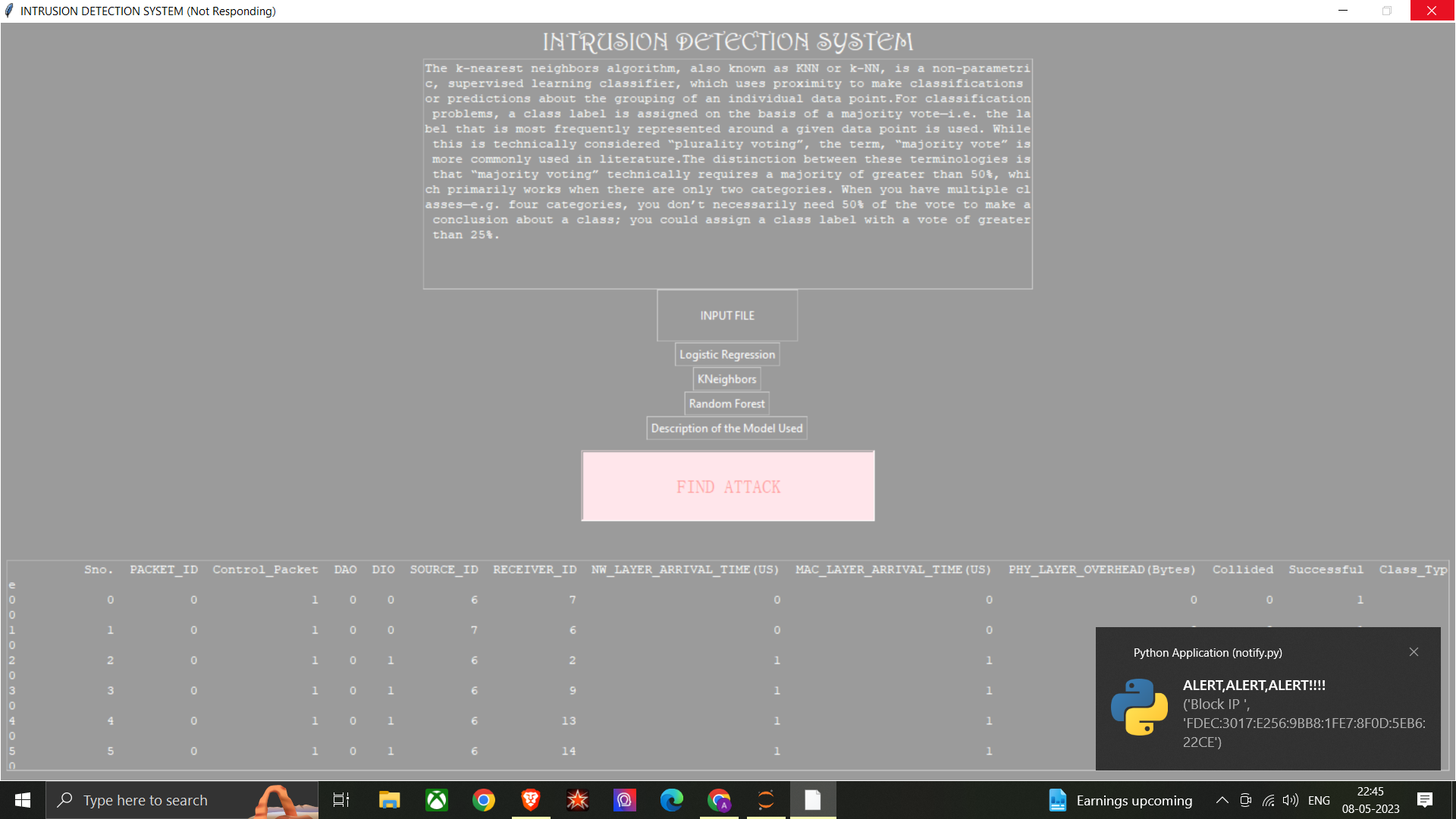Open File Explorer from the taskbar
This screenshot has width=1456, height=819.
pos(389,800)
